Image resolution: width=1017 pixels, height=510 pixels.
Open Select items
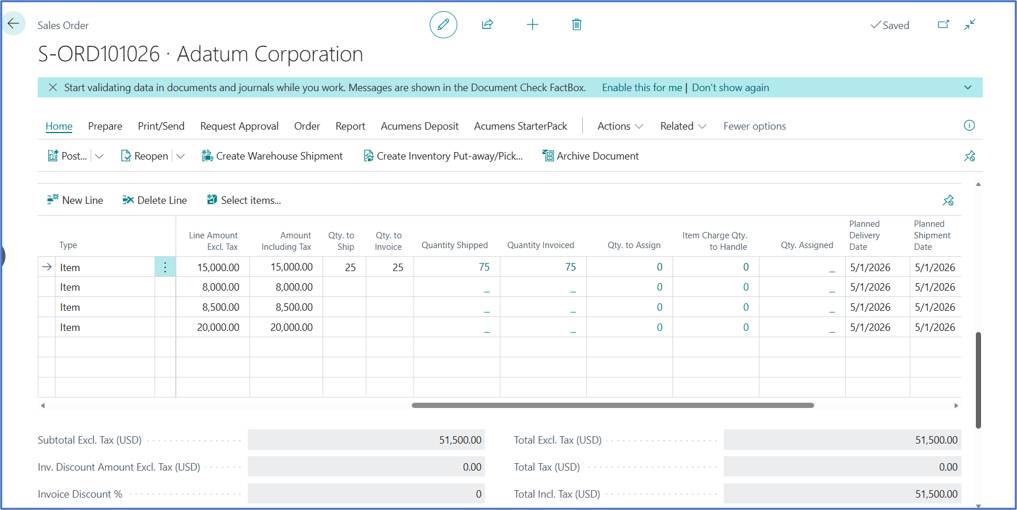tap(244, 200)
